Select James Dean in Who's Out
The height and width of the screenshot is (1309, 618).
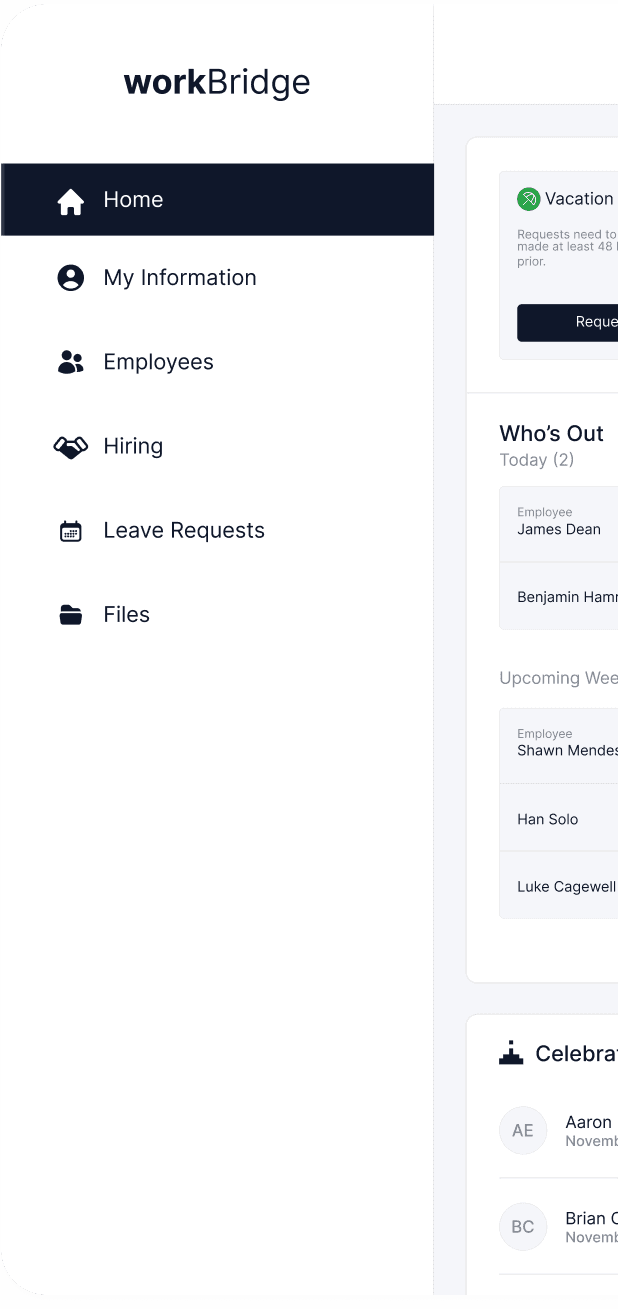point(559,529)
